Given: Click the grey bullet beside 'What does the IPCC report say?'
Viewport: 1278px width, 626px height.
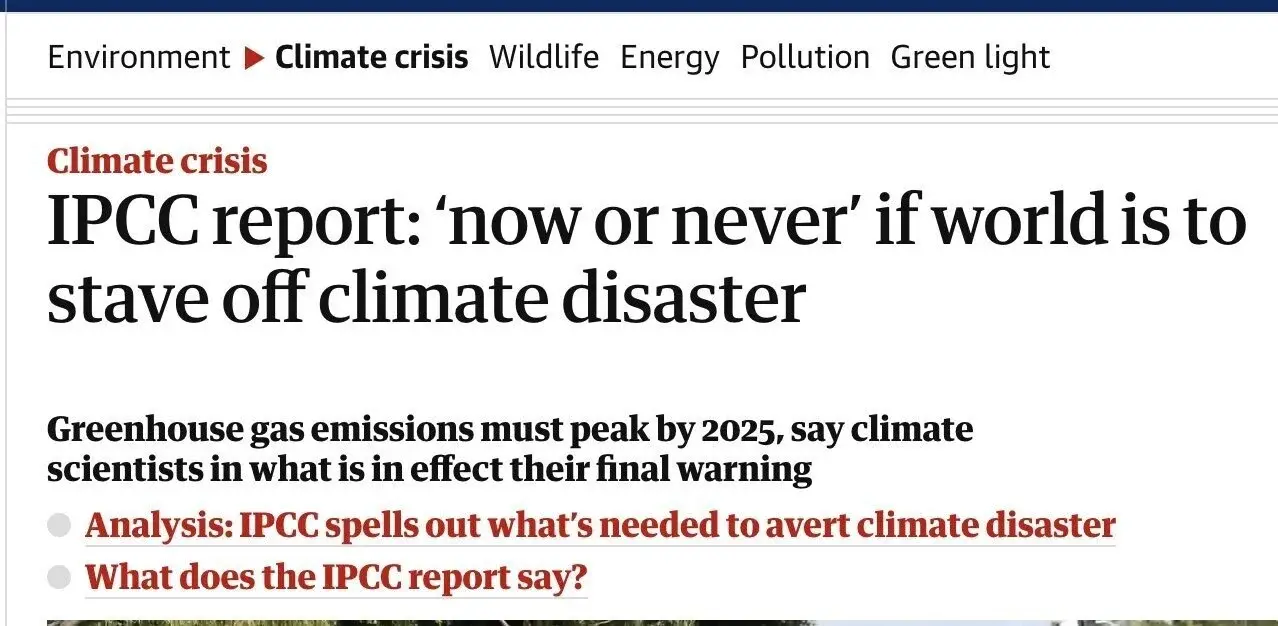Looking at the screenshot, I should pos(60,577).
